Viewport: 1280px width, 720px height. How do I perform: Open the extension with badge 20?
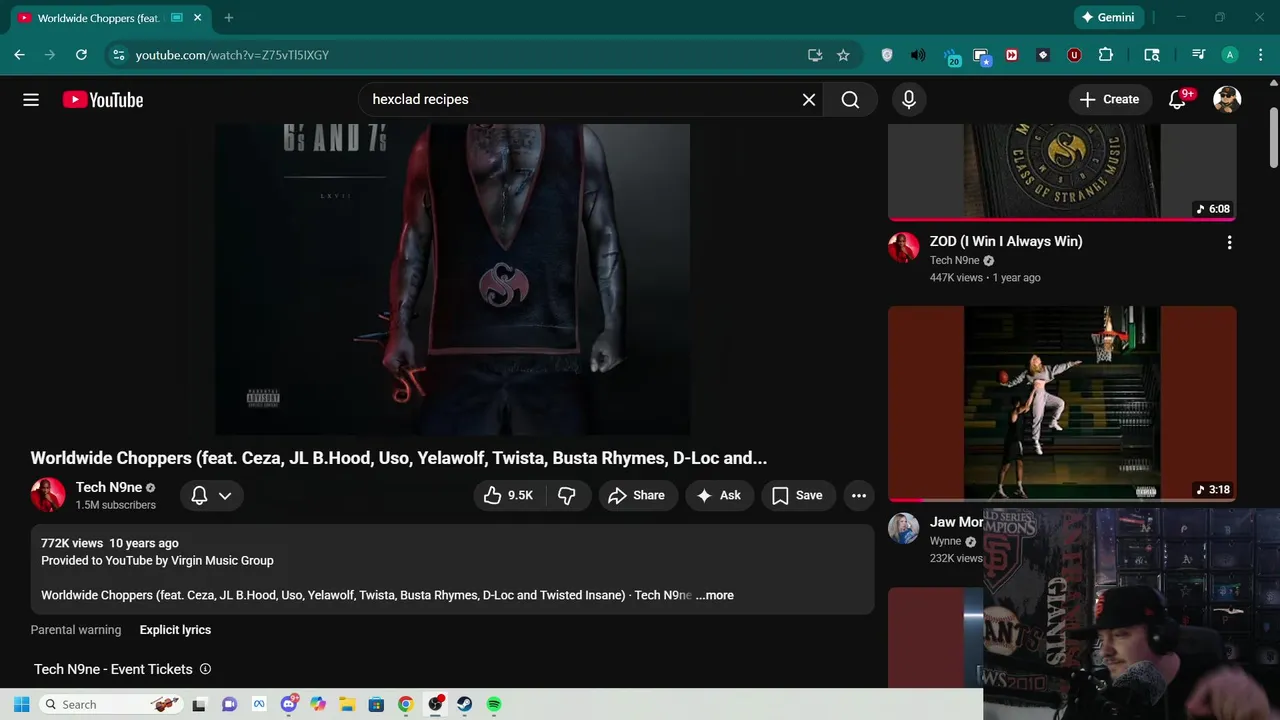tap(951, 56)
